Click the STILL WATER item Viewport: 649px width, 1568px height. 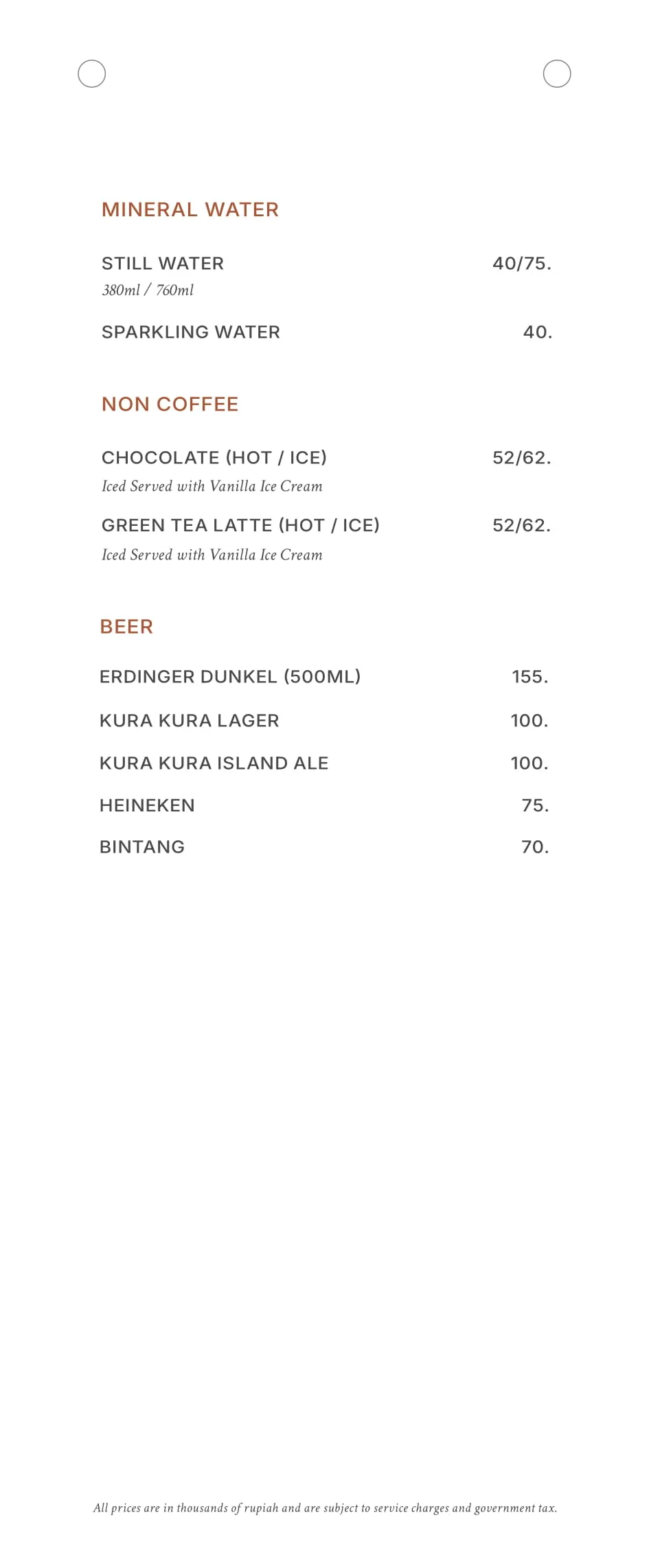click(163, 264)
